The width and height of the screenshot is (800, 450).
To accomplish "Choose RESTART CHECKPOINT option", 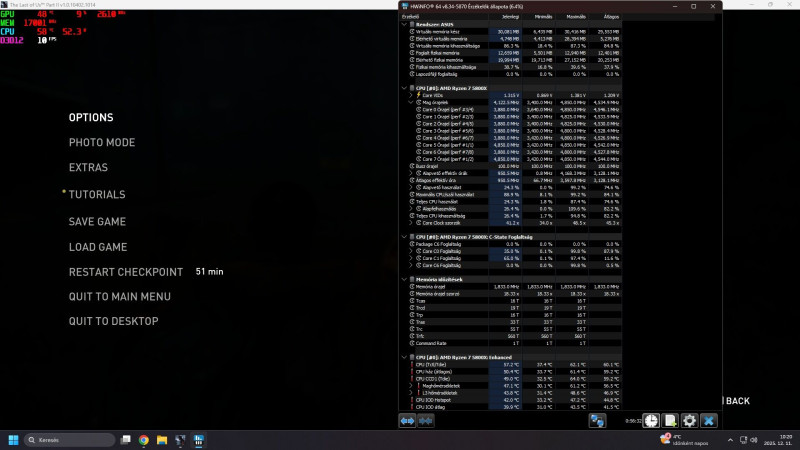I will (x=126, y=272).
